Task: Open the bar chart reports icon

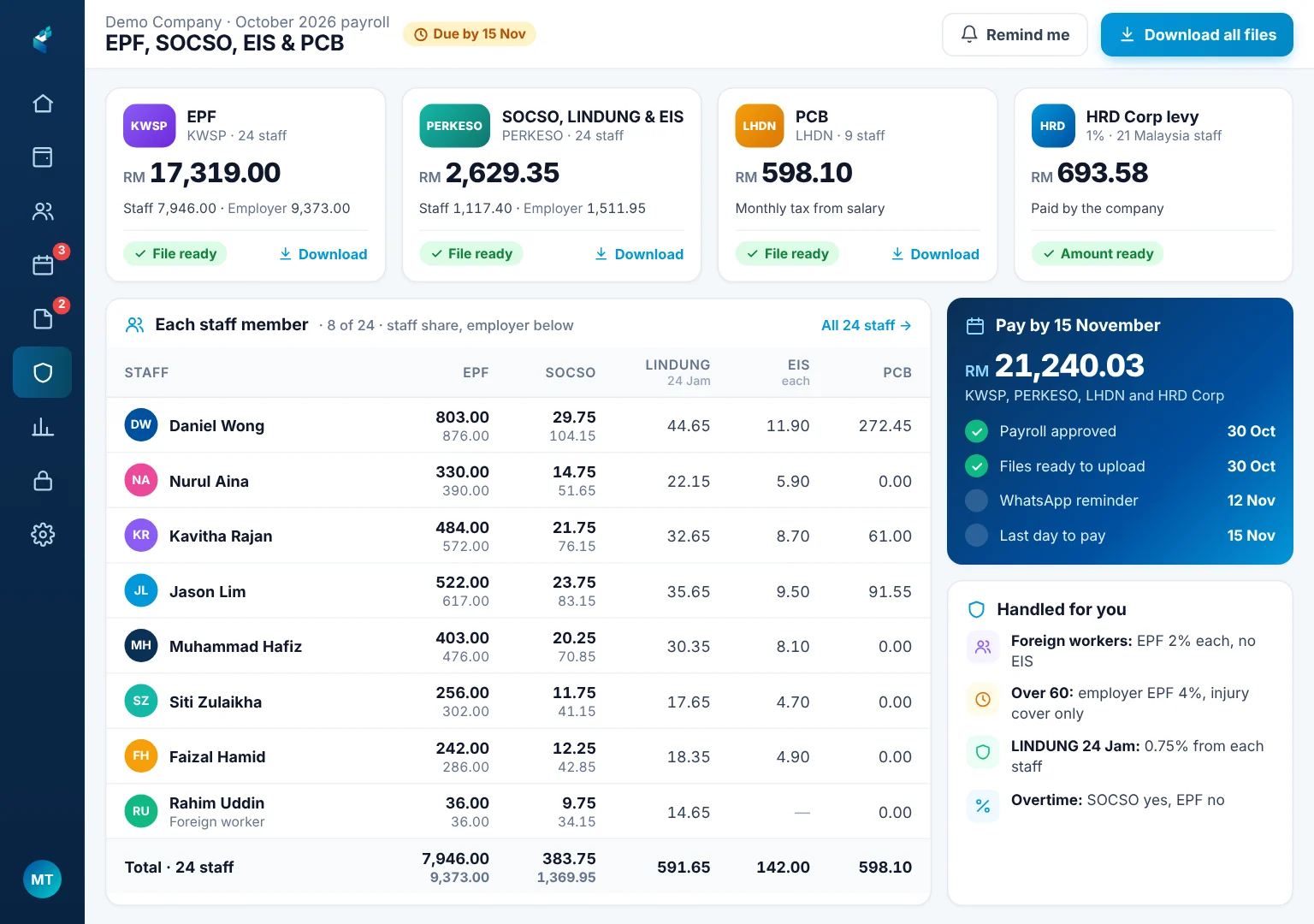Action: [43, 427]
